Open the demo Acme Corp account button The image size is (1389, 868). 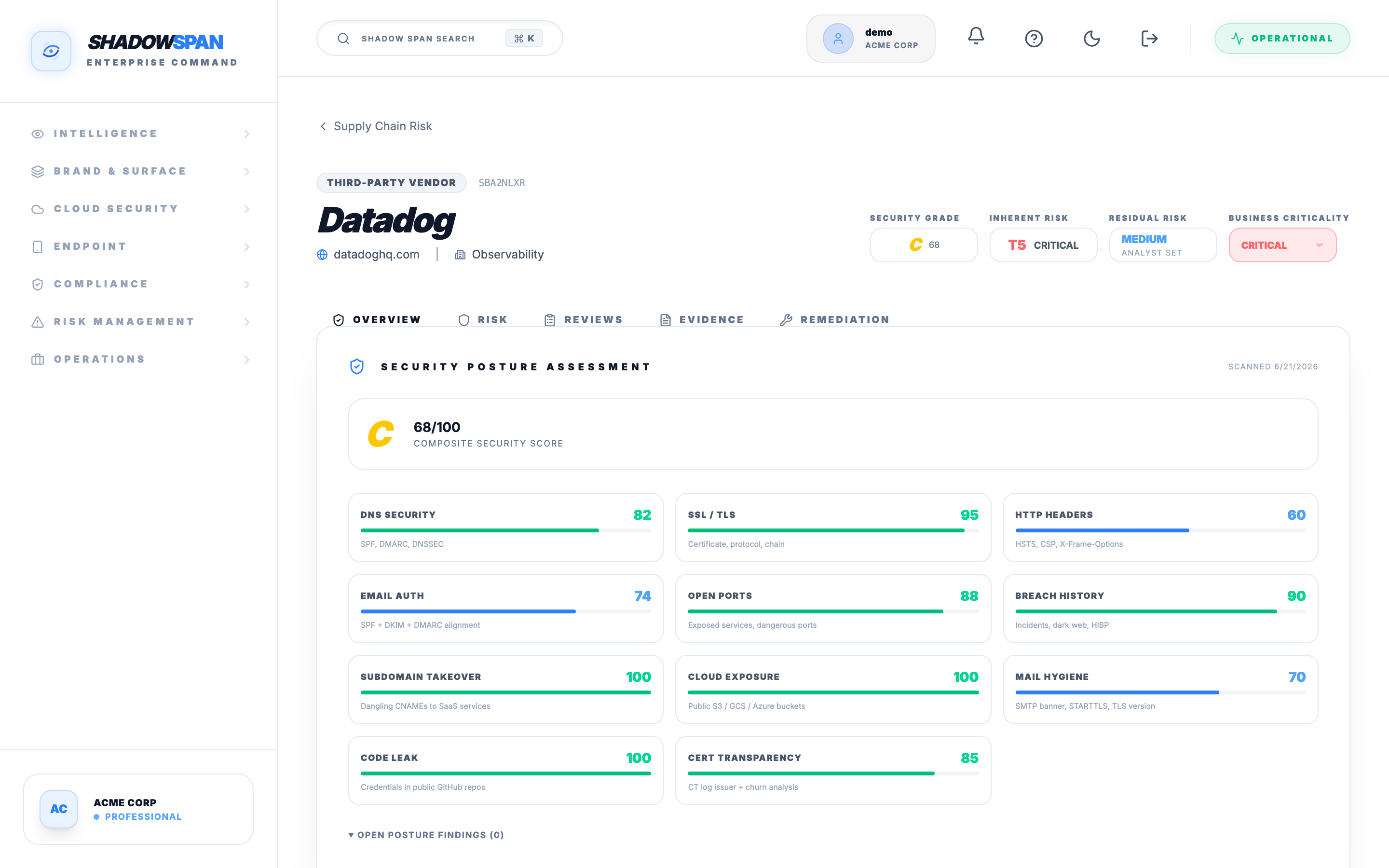[871, 39]
